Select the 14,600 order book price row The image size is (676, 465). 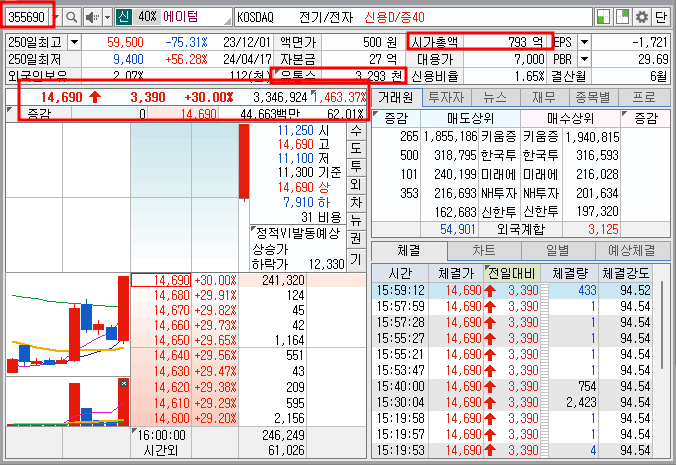coord(161,418)
